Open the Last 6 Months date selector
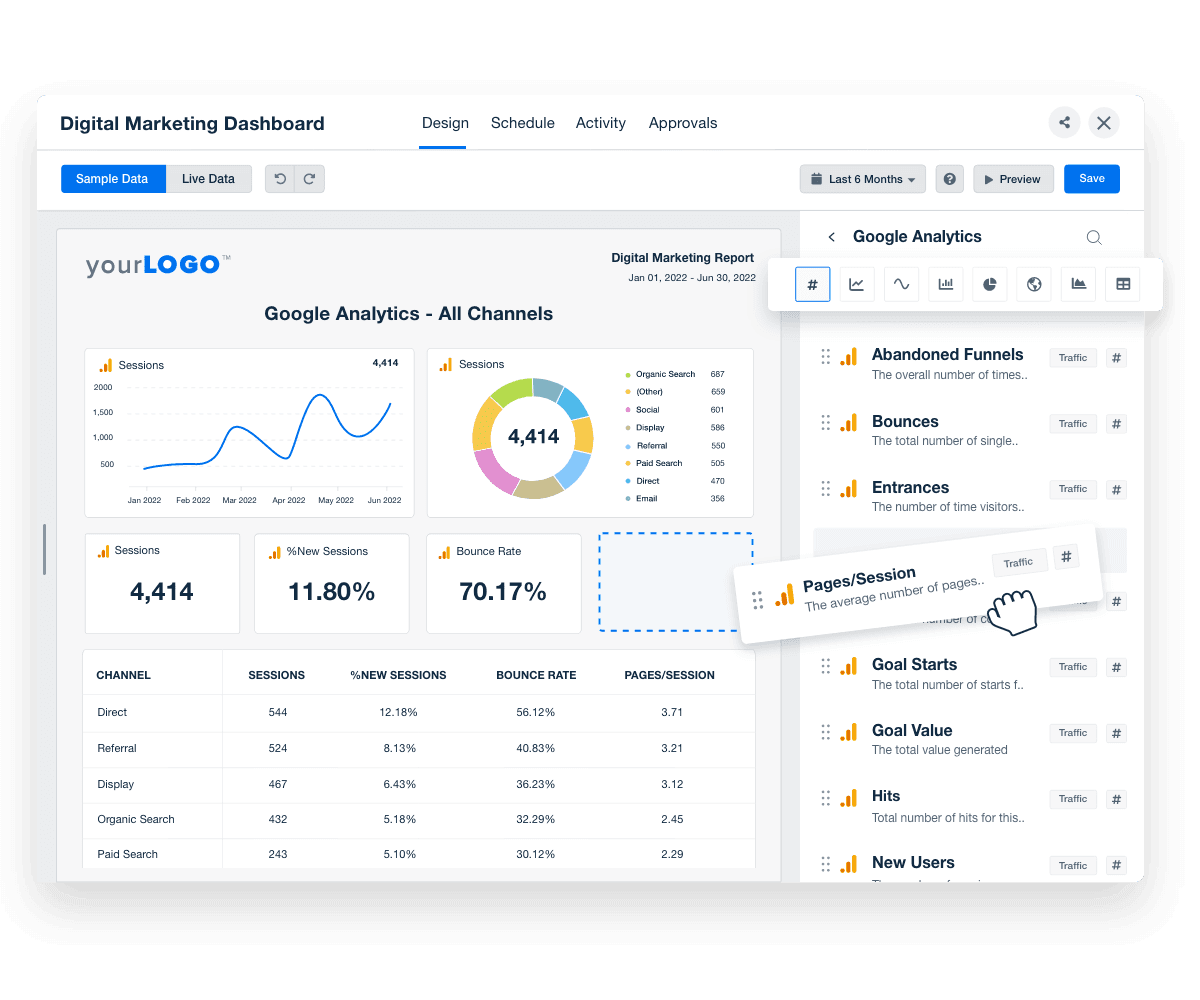 pos(862,178)
